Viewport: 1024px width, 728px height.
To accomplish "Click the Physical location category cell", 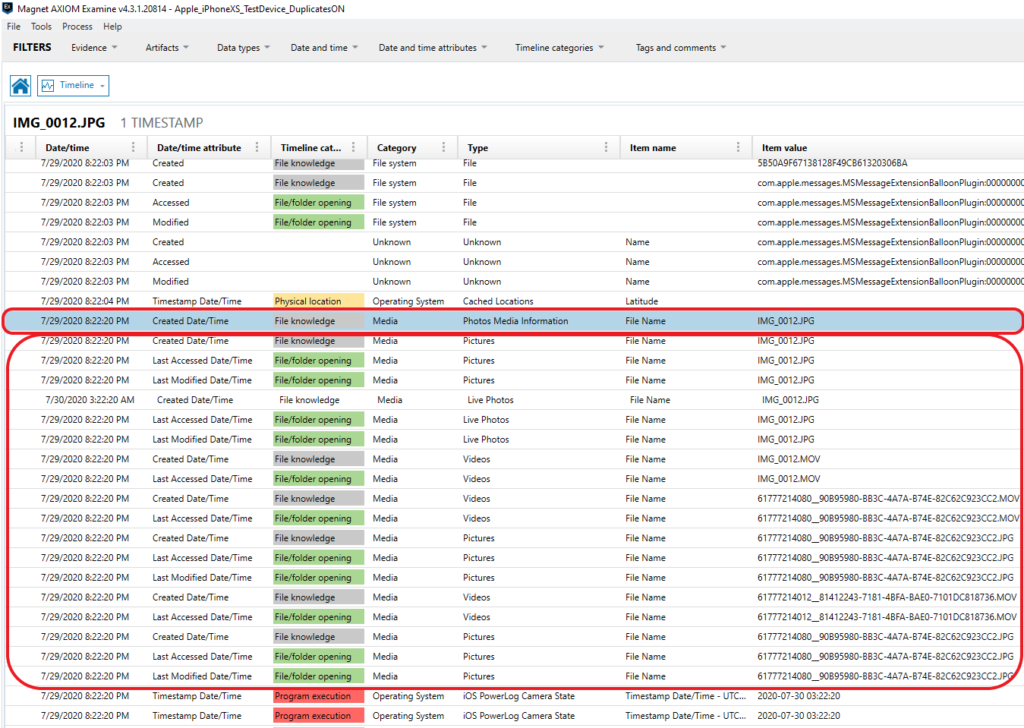I will pos(318,301).
